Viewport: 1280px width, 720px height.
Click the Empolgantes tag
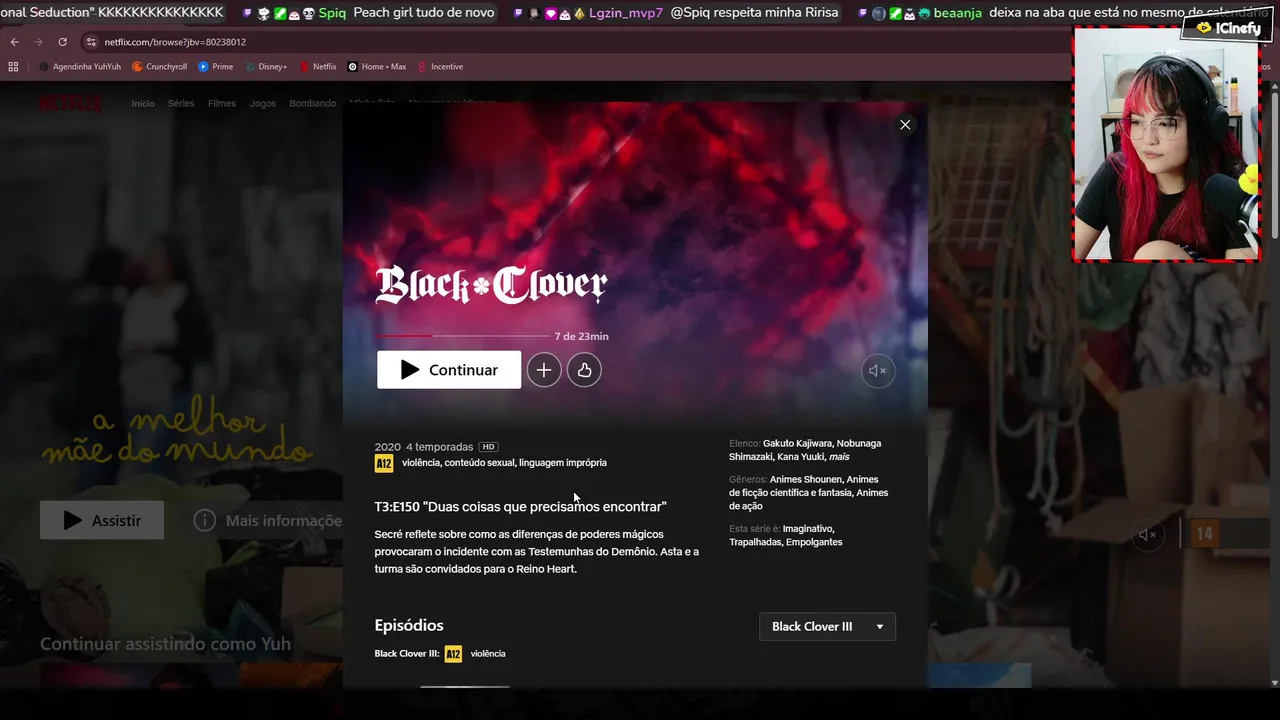pyautogui.click(x=814, y=542)
